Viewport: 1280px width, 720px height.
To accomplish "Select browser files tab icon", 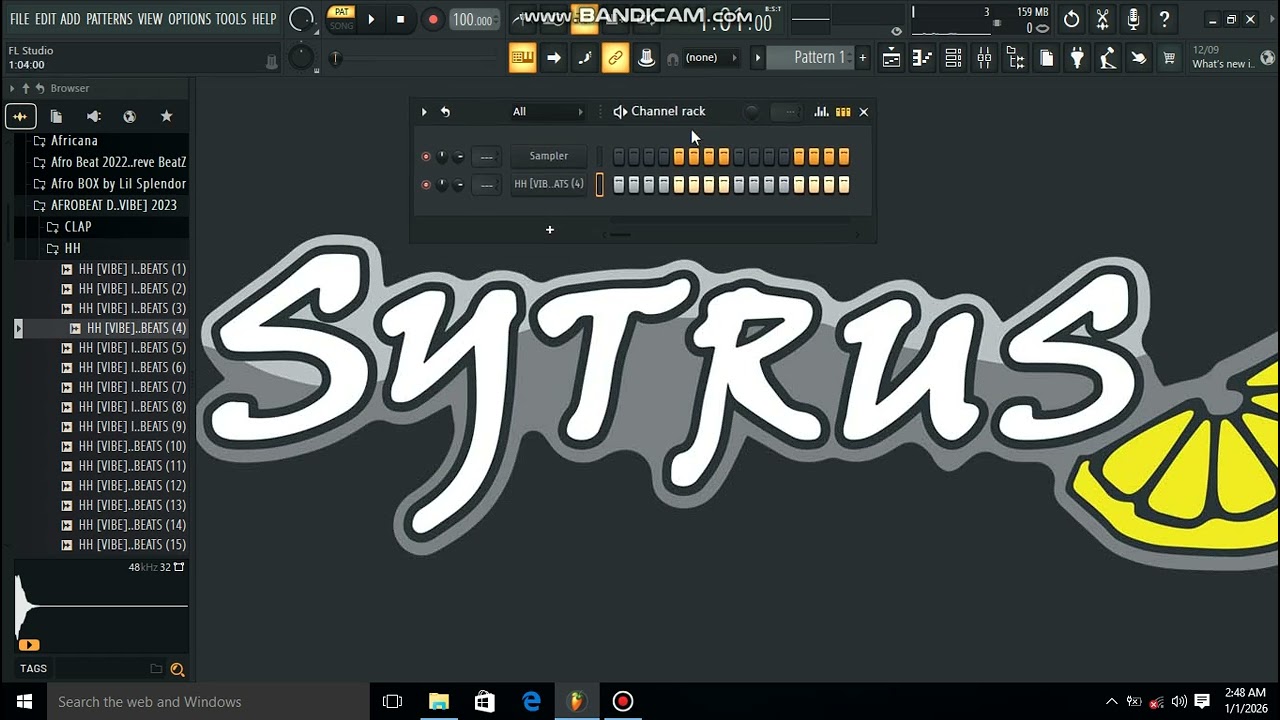I will click(x=56, y=117).
